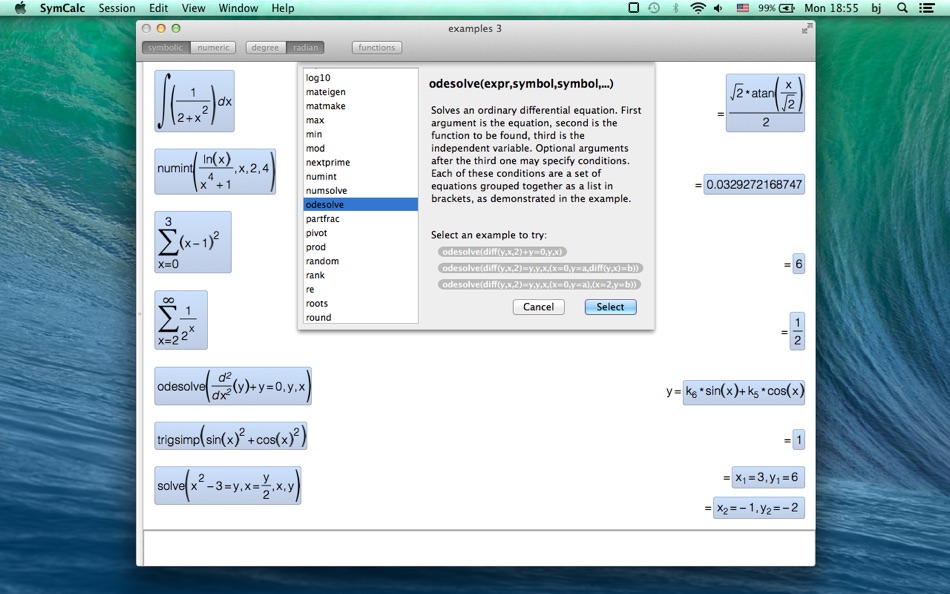Set angle unit to radian
Viewport: 950px width, 594px height.
(x=305, y=47)
